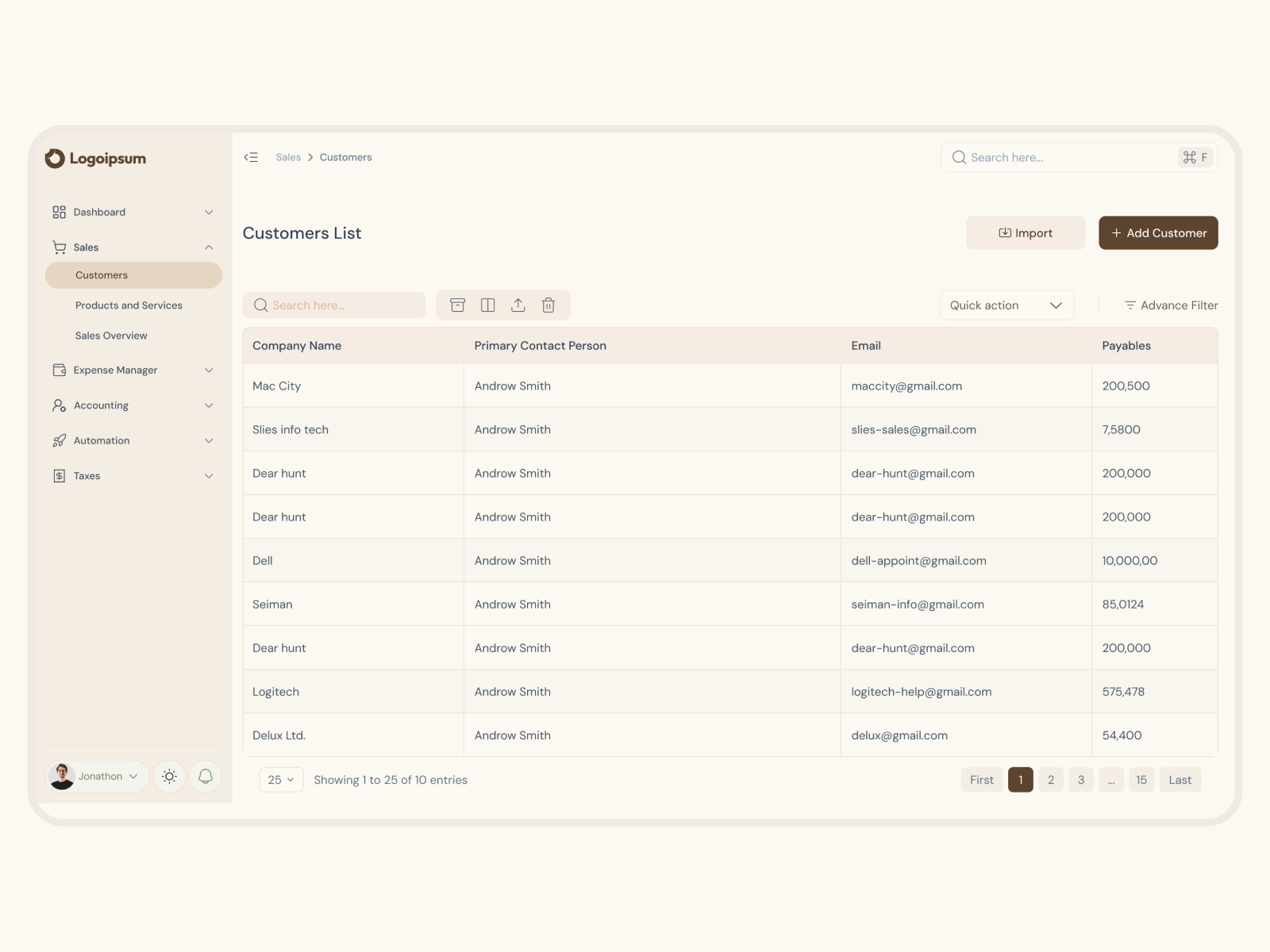1270x952 pixels.
Task: Toggle Advance Filter on the customers table
Action: (1171, 305)
